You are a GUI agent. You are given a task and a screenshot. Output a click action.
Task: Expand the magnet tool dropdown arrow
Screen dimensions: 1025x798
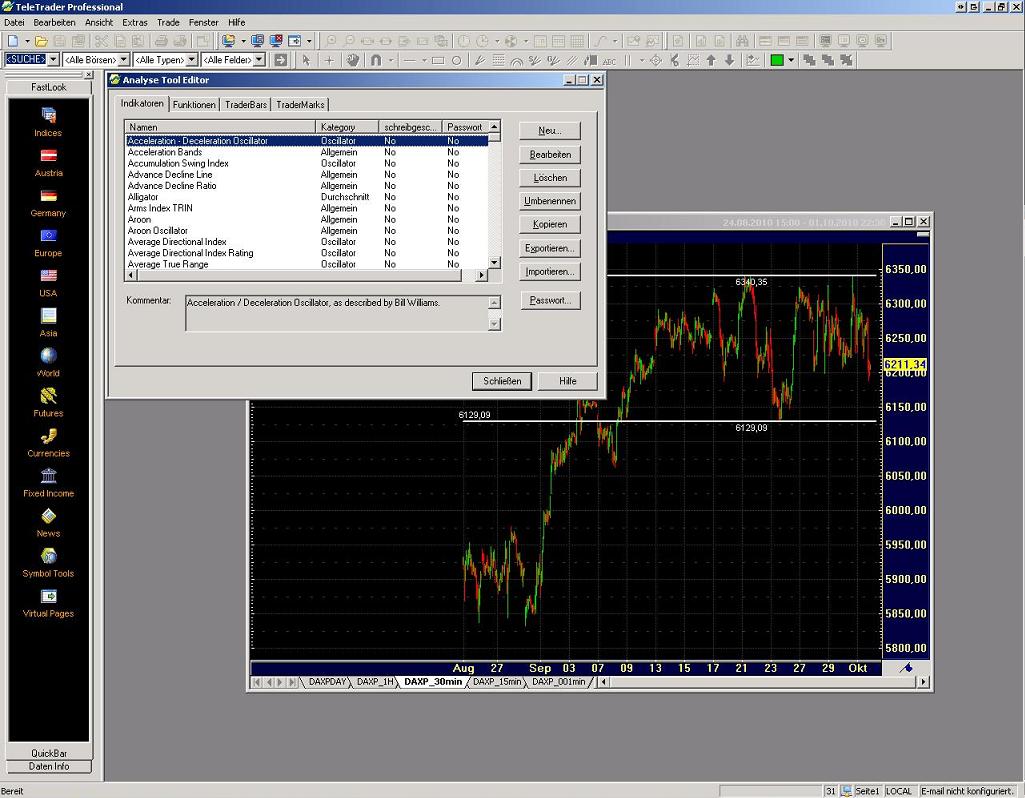pyautogui.click(x=391, y=60)
